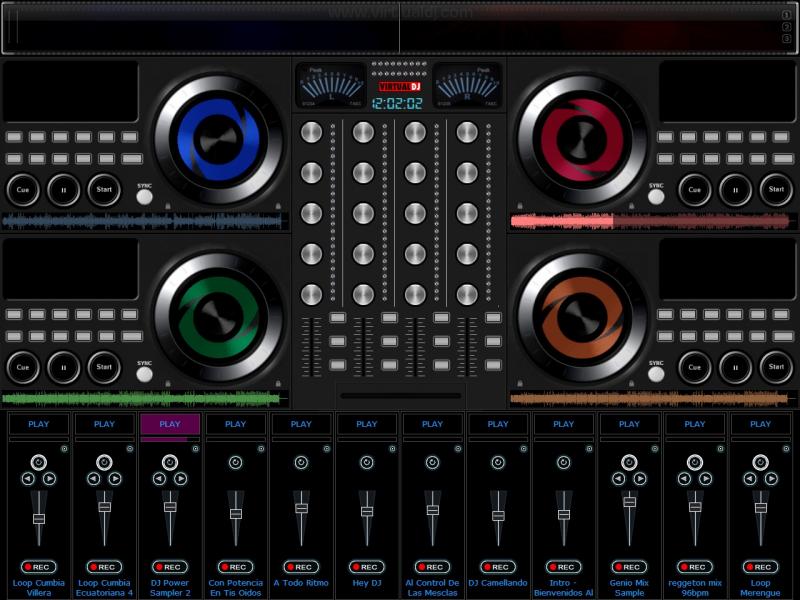This screenshot has height=600, width=800.
Task: Click the red deck waveform strip
Action: 652,222
